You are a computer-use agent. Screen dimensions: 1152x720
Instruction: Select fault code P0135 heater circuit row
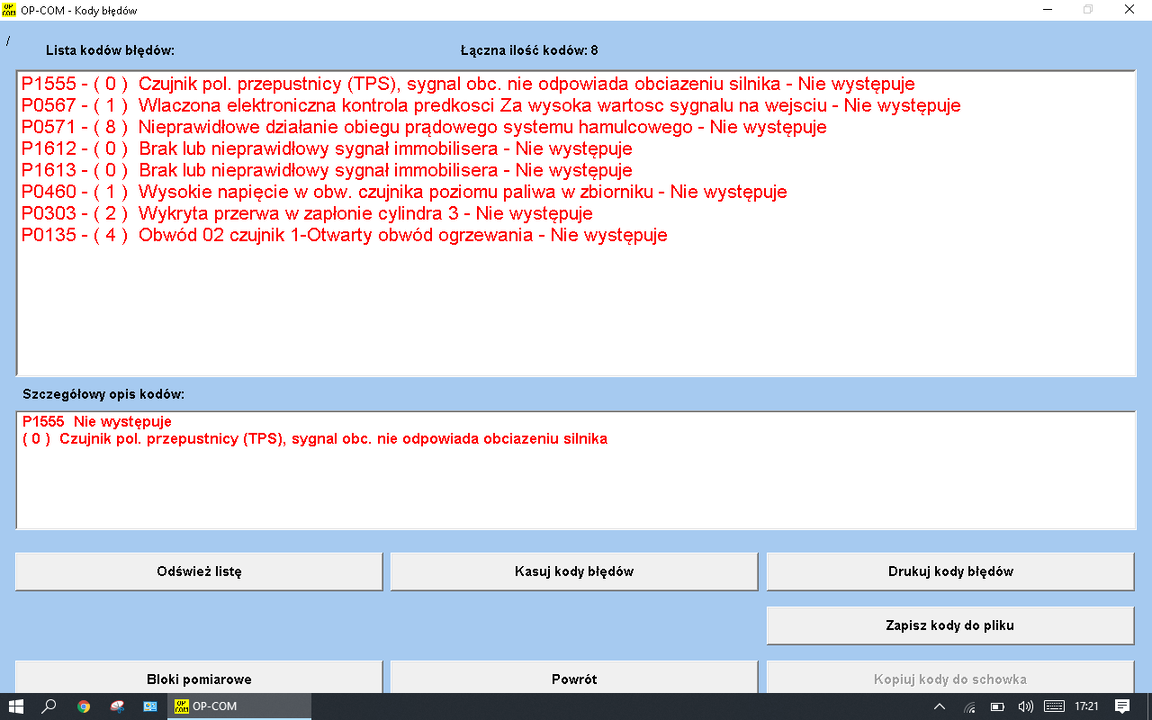click(x=344, y=236)
